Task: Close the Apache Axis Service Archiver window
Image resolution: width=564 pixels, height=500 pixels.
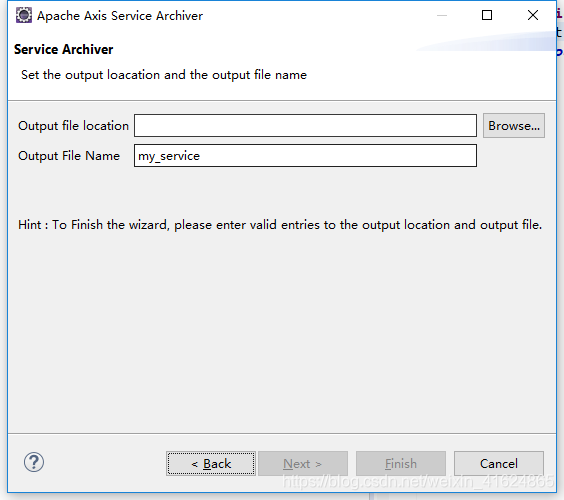Action: pos(533,15)
